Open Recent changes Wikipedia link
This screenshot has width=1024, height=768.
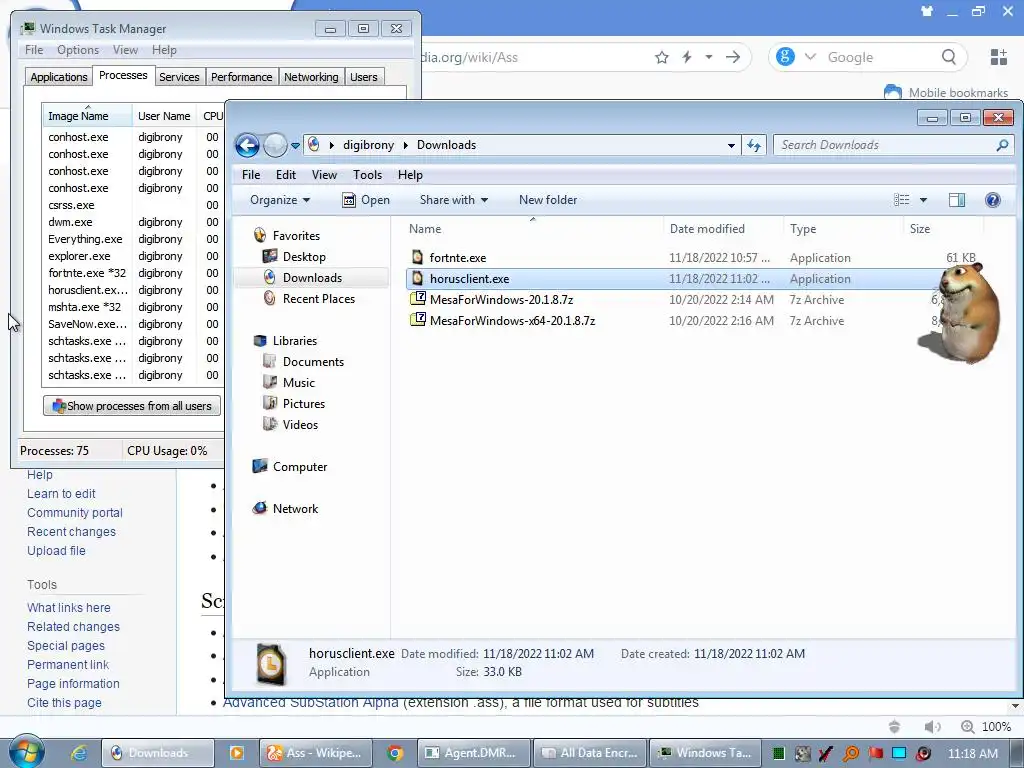click(x=71, y=532)
